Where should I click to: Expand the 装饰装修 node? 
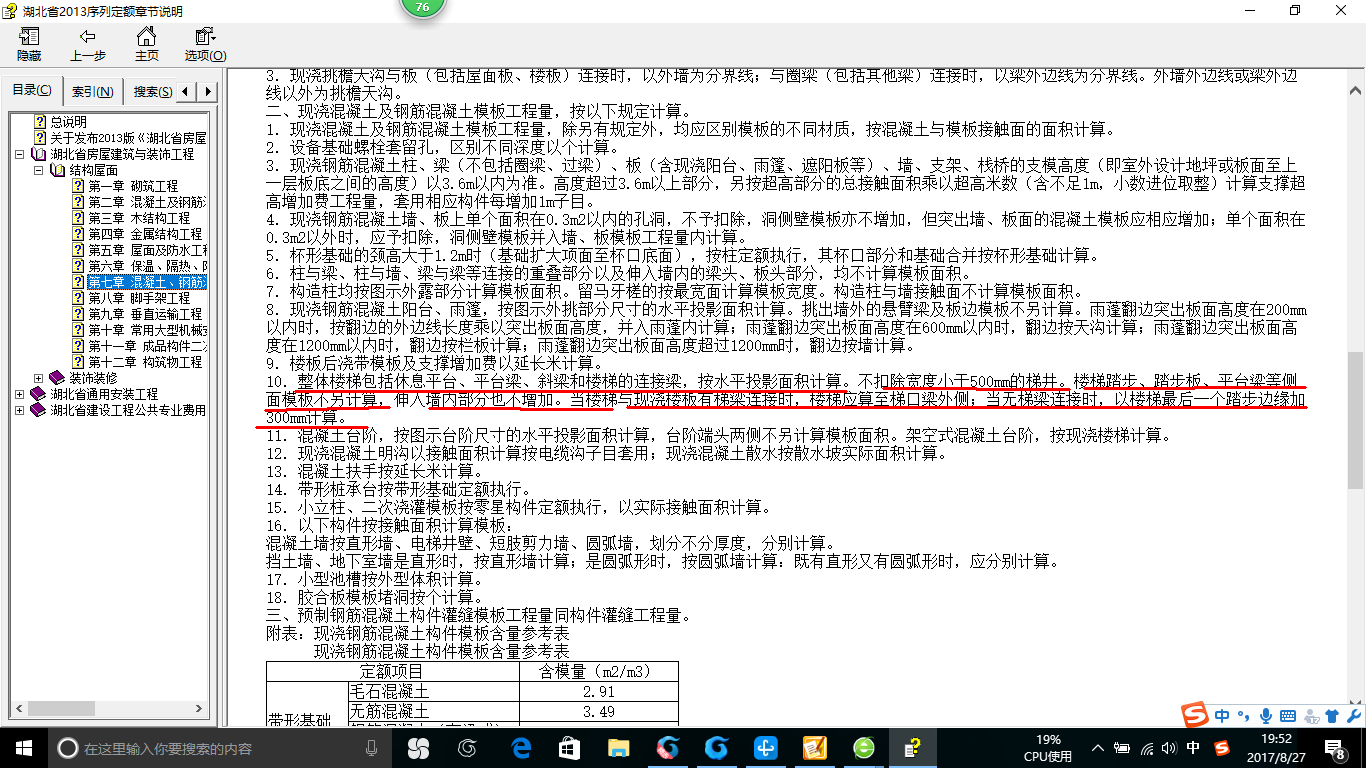coord(38,378)
